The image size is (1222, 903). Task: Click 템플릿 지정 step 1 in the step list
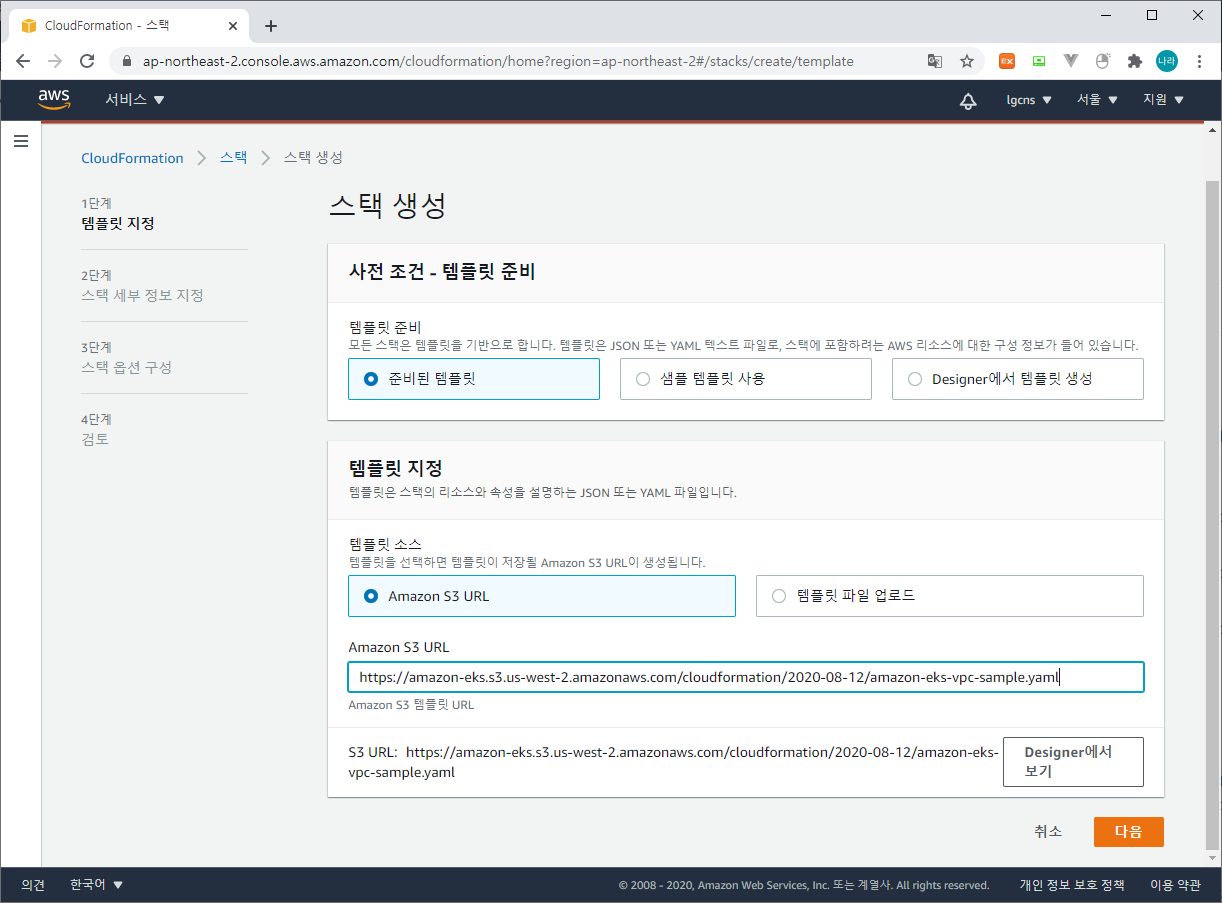pos(118,224)
